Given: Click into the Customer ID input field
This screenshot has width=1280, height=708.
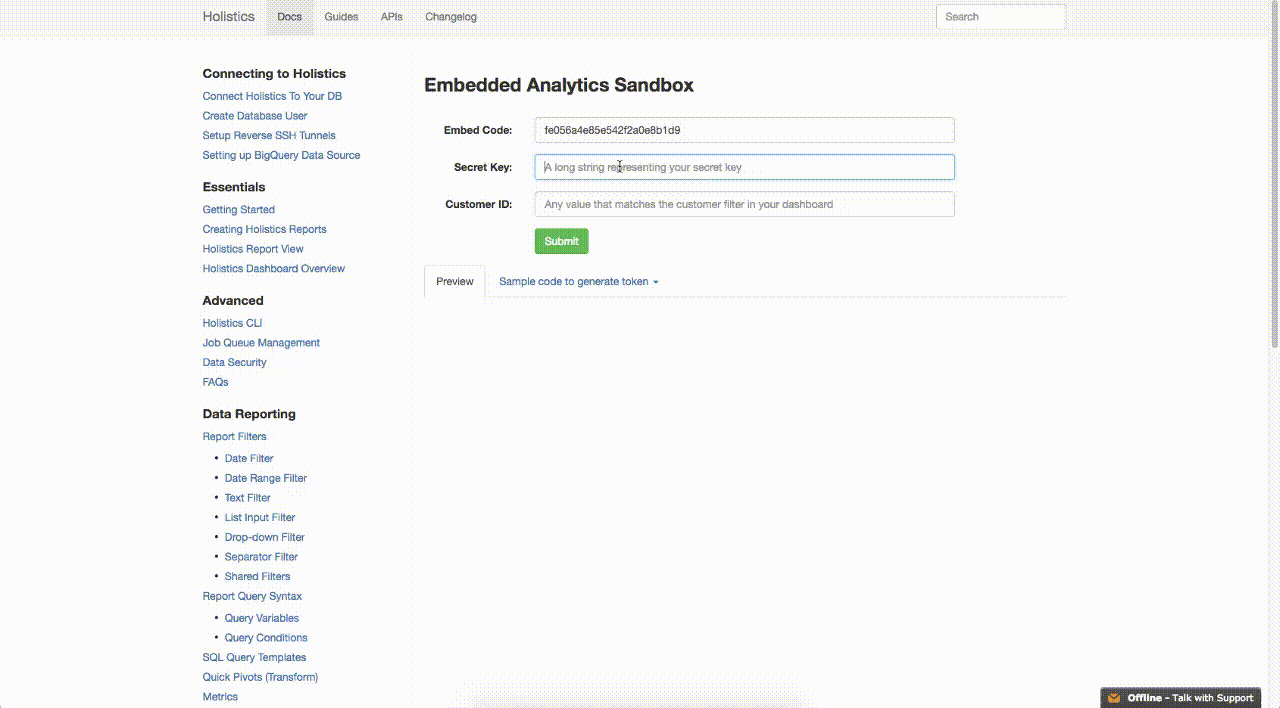Looking at the screenshot, I should (744, 204).
